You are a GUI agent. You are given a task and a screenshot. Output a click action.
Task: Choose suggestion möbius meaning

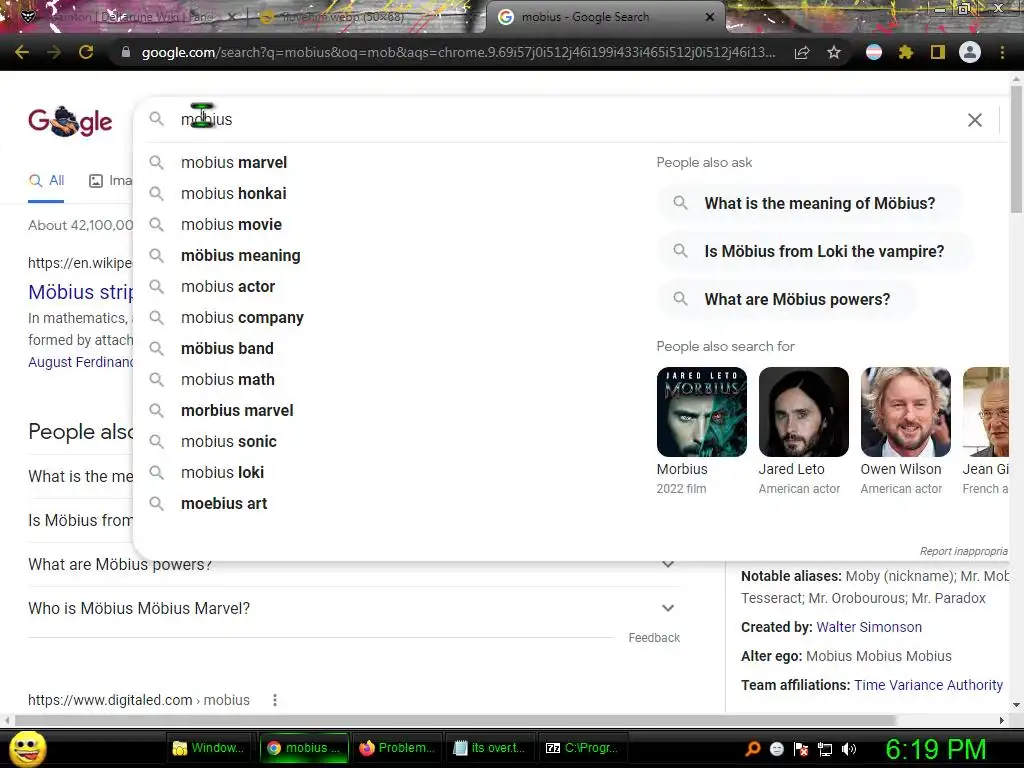(x=240, y=255)
